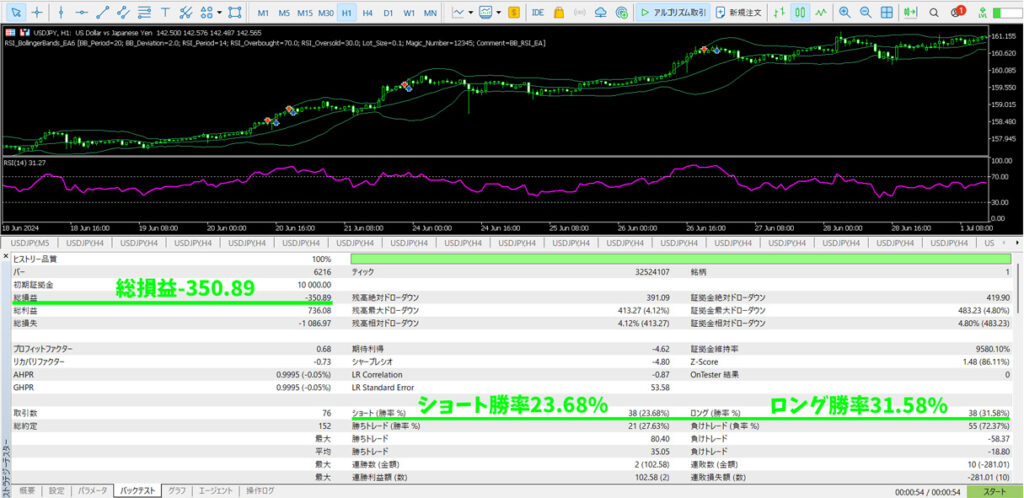Open the indicators list icon

486,12
